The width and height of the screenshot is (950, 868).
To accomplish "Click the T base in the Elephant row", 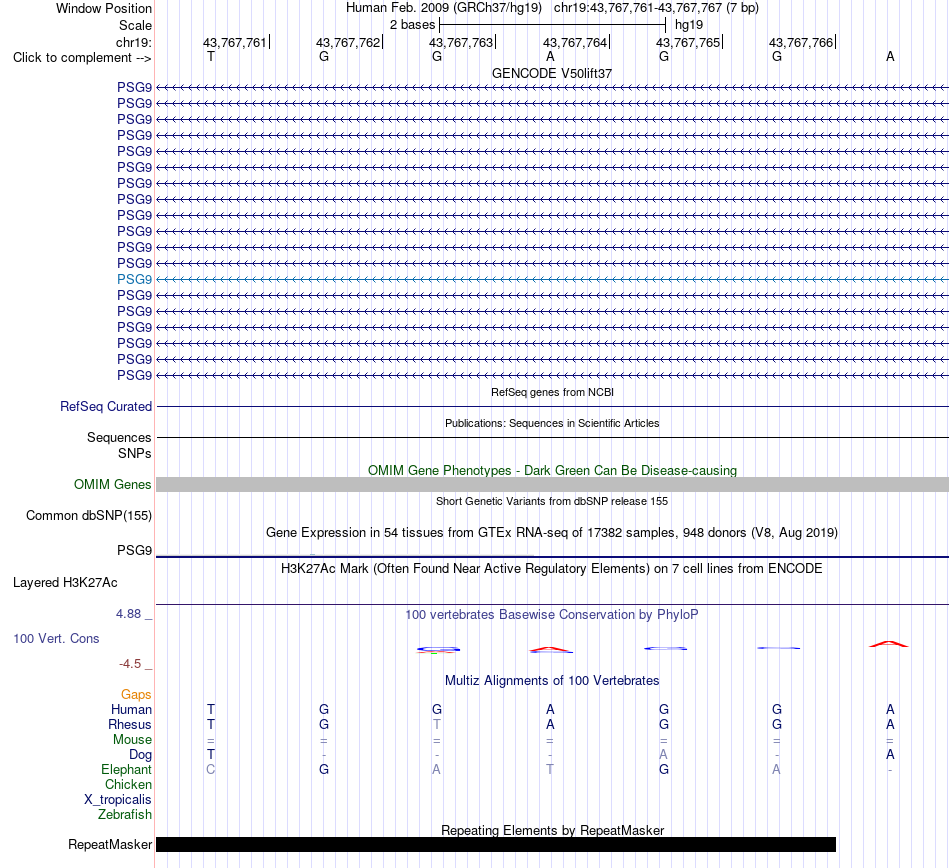I will click(550, 769).
